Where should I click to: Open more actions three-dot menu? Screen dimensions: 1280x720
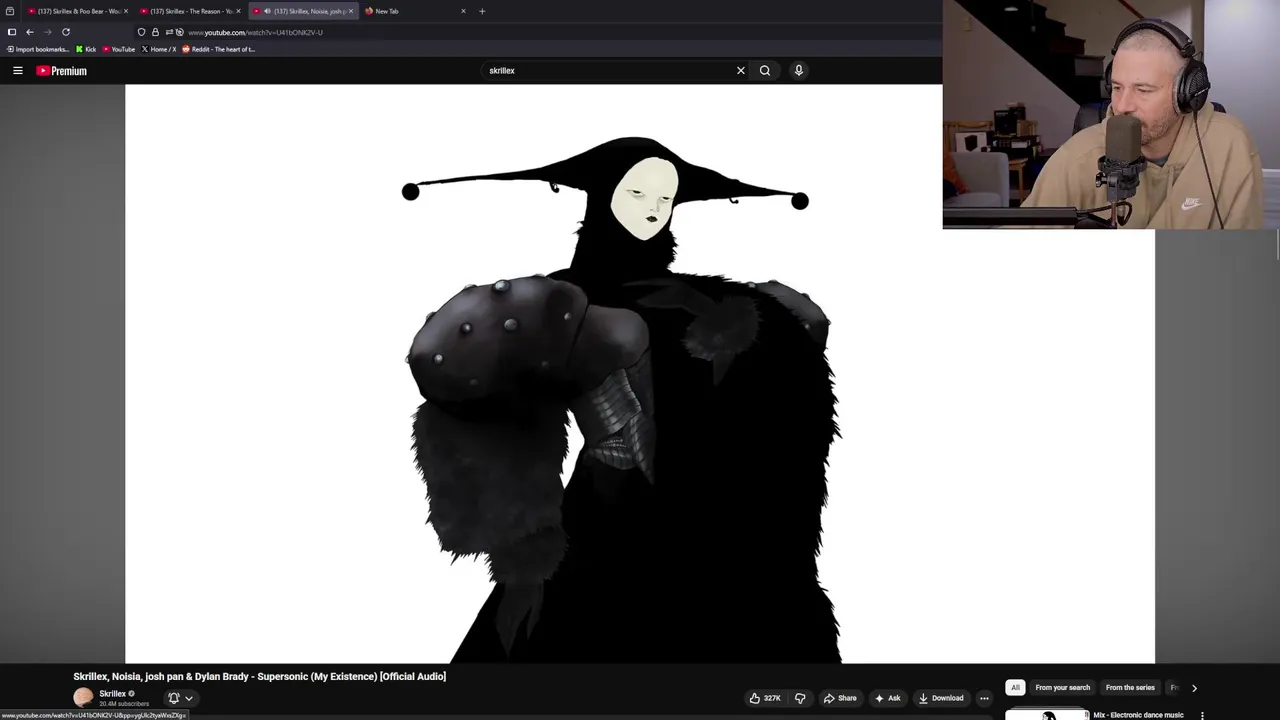tap(984, 698)
